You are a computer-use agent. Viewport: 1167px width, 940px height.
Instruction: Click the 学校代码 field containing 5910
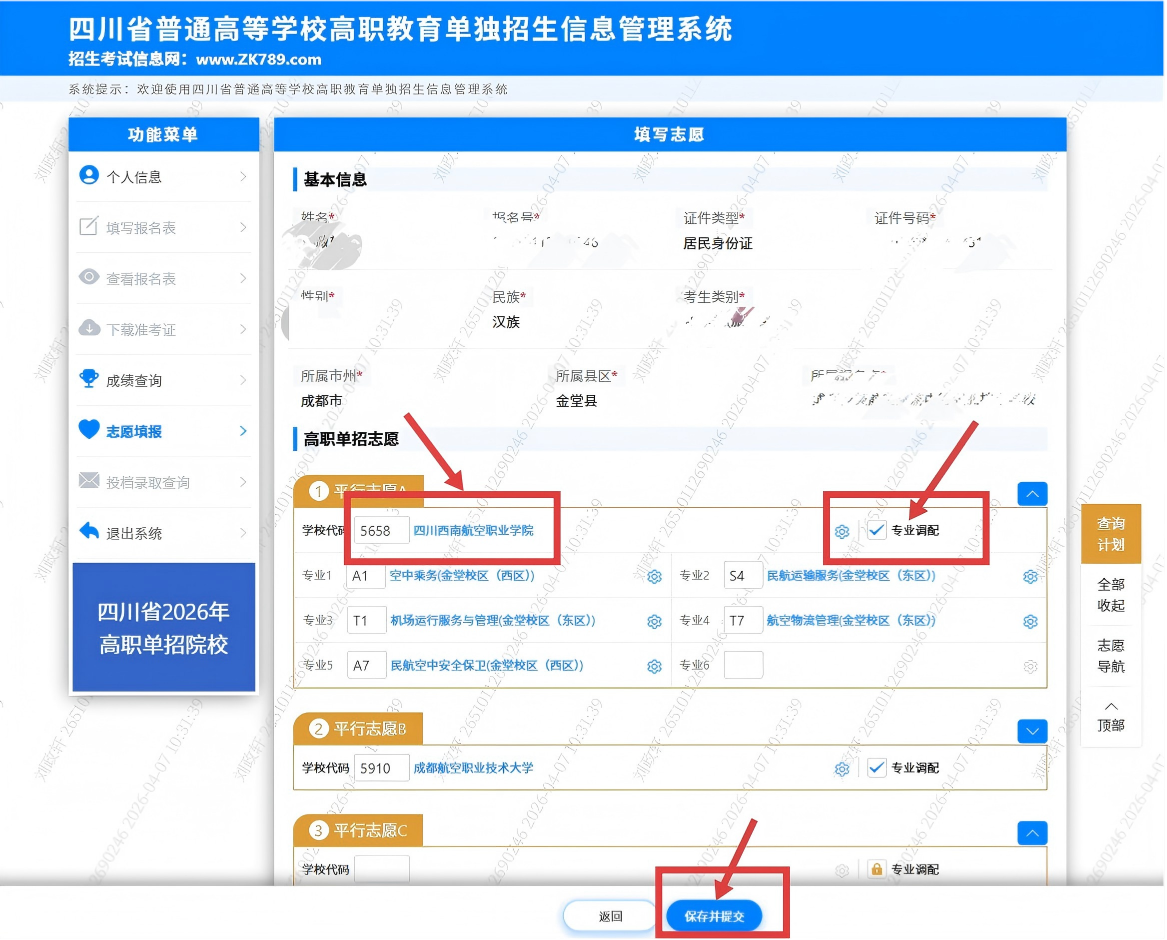pos(382,768)
